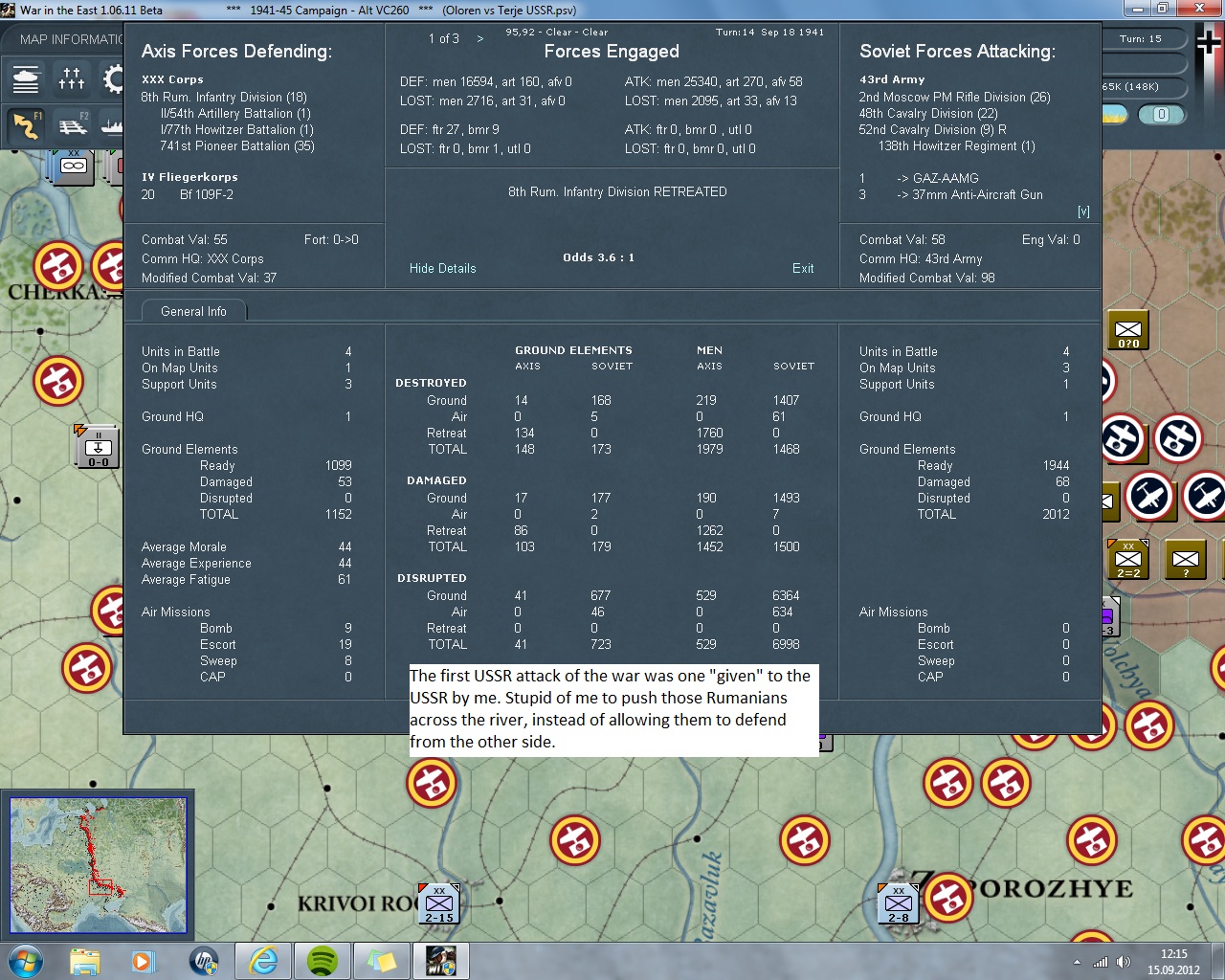Click the 37mm Anti-Aircraft Gun entry
Screen dimensions: 1225x980
(x=969, y=195)
